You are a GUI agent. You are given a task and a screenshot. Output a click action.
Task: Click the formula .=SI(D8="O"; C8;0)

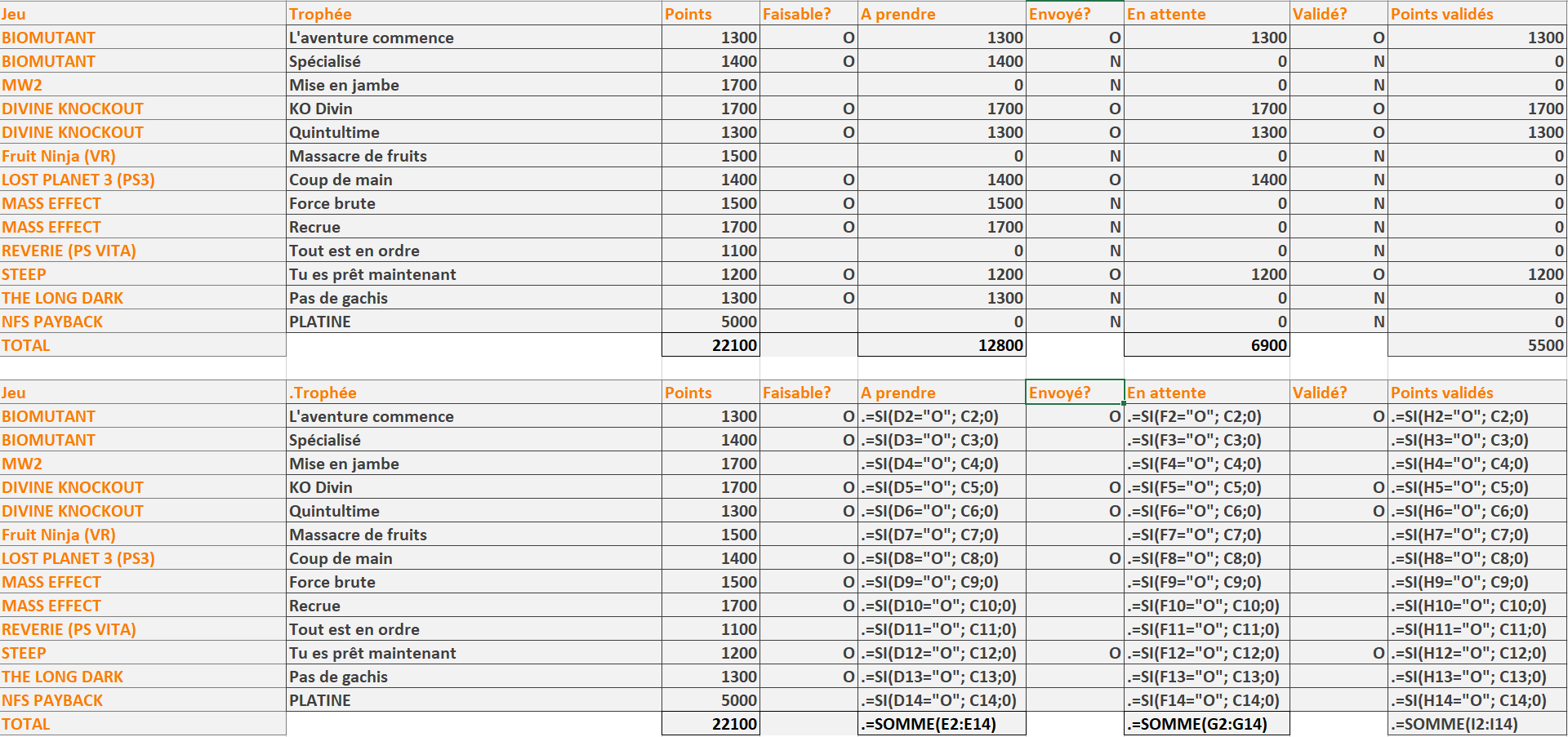(x=942, y=558)
